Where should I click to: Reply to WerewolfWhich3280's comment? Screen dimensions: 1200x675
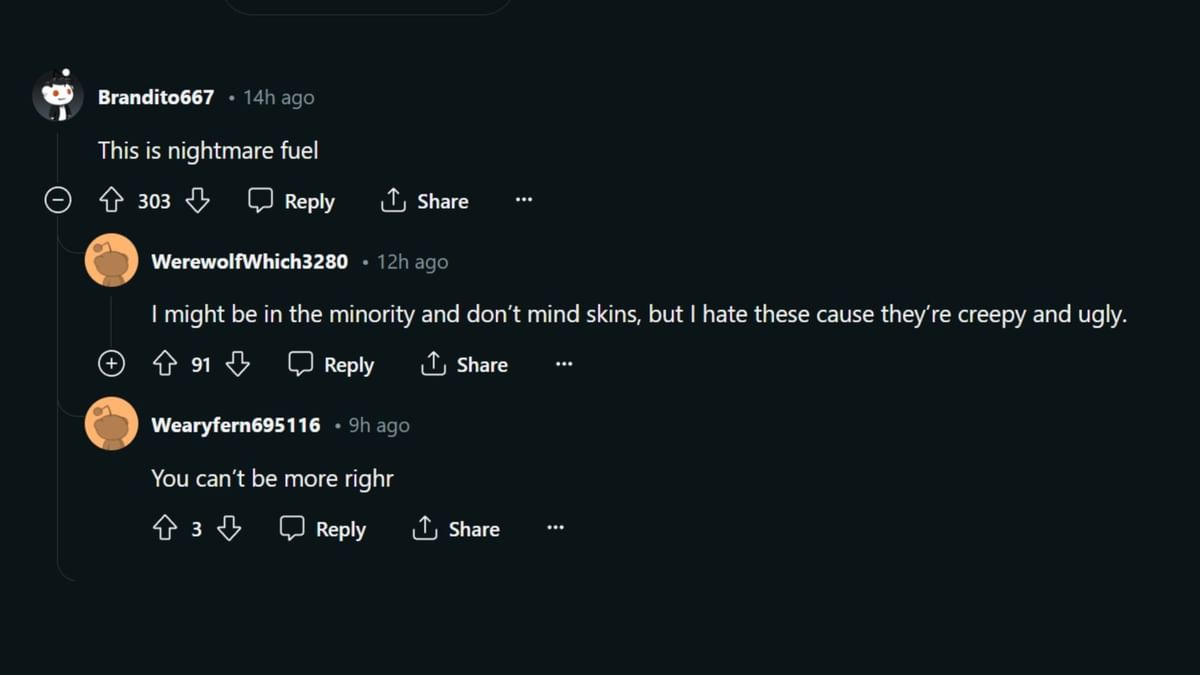pos(331,365)
